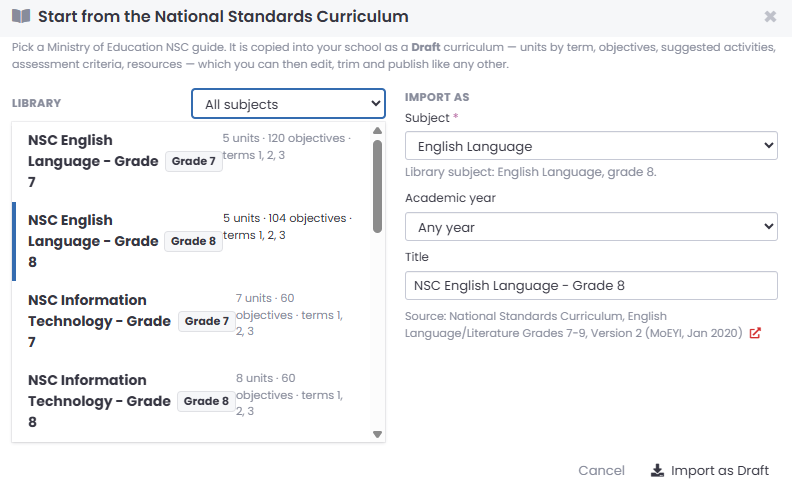This screenshot has height=492, width=792.
Task: Click the scroll down arrow in library list
Action: click(x=377, y=434)
